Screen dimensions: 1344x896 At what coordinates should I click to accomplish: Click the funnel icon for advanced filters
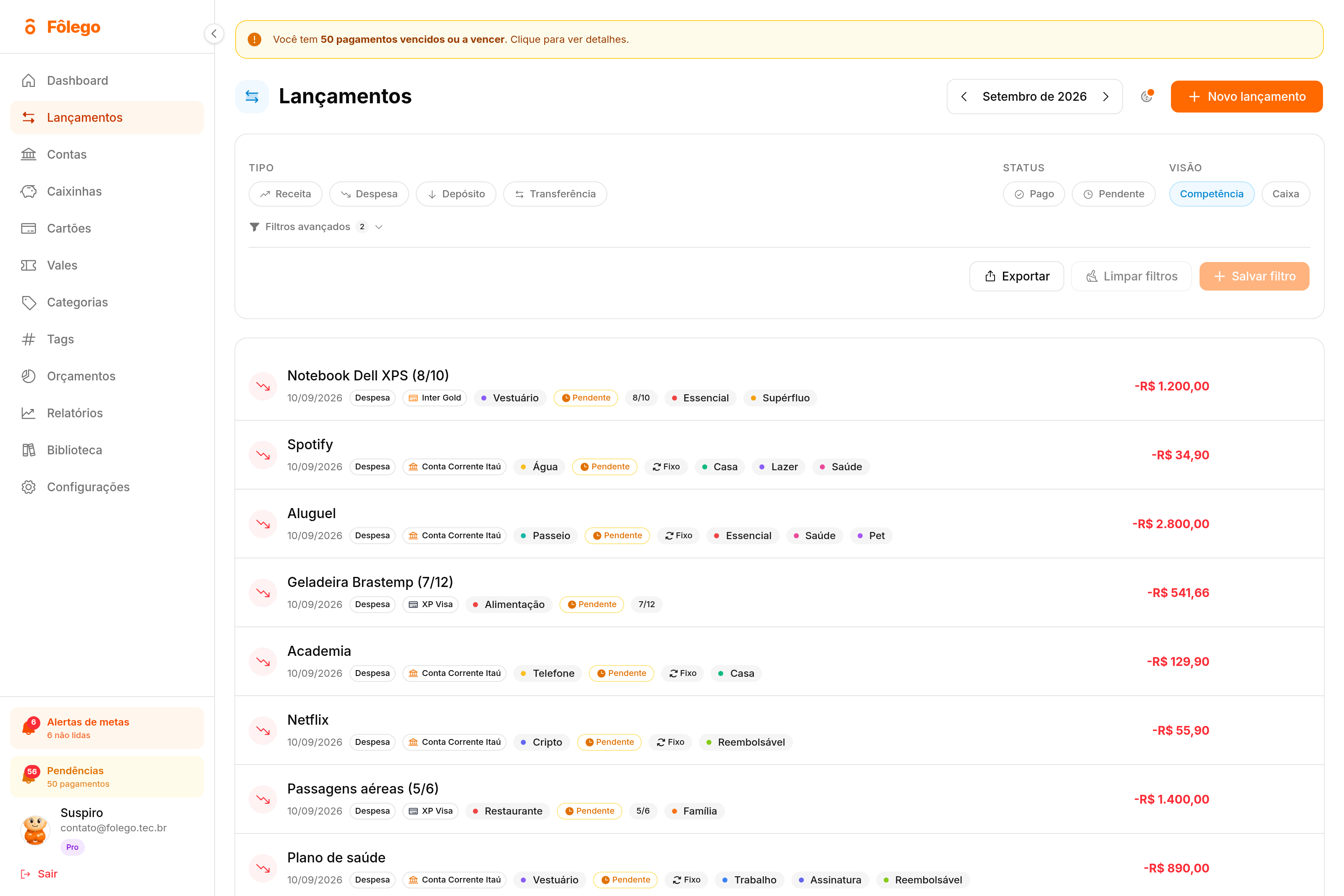pyautogui.click(x=254, y=227)
